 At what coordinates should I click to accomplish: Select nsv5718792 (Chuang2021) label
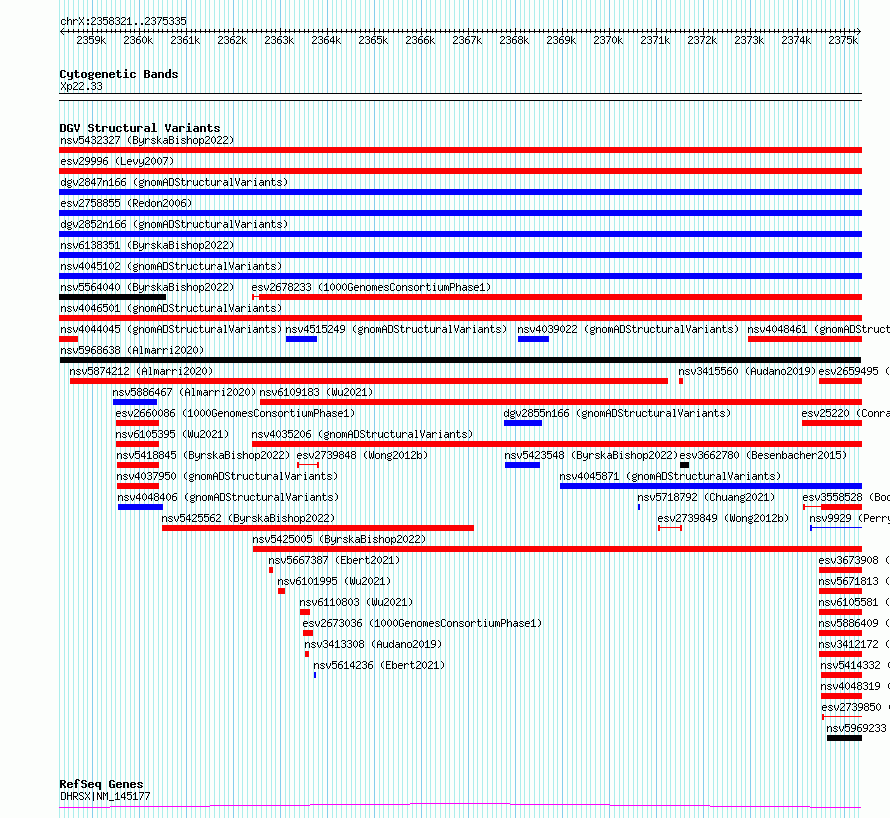(706, 497)
